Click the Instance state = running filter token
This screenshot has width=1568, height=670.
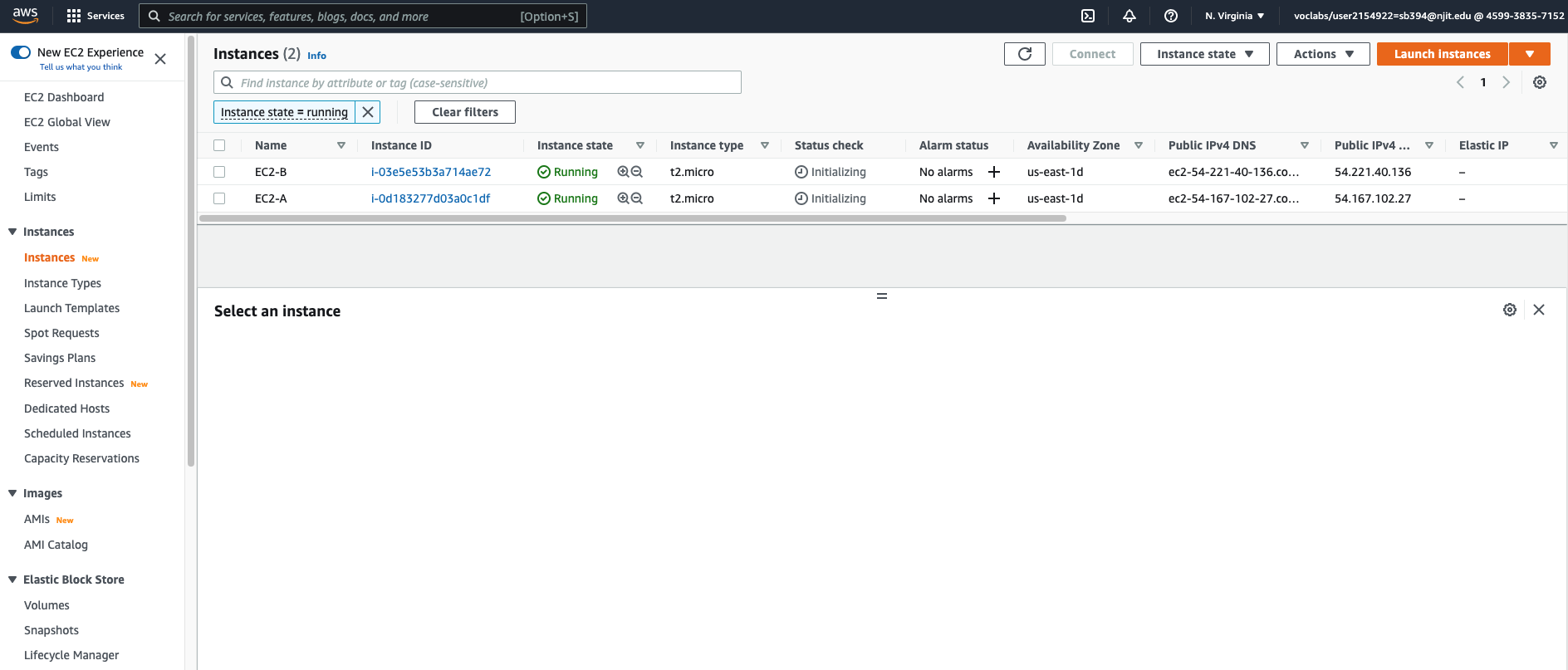[284, 112]
